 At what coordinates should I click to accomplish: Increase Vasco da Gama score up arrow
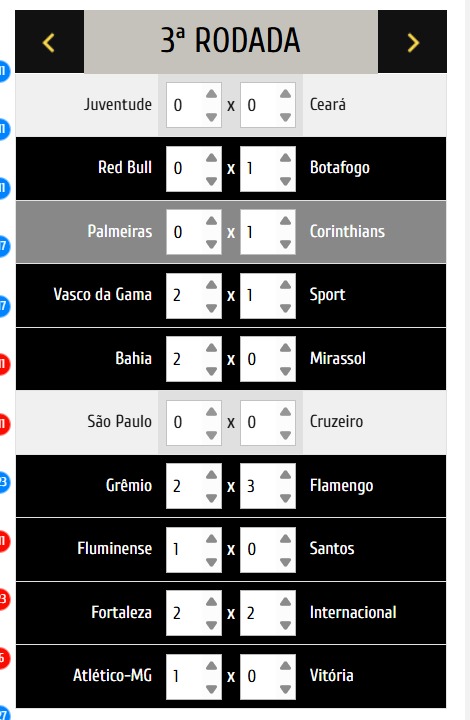211,285
